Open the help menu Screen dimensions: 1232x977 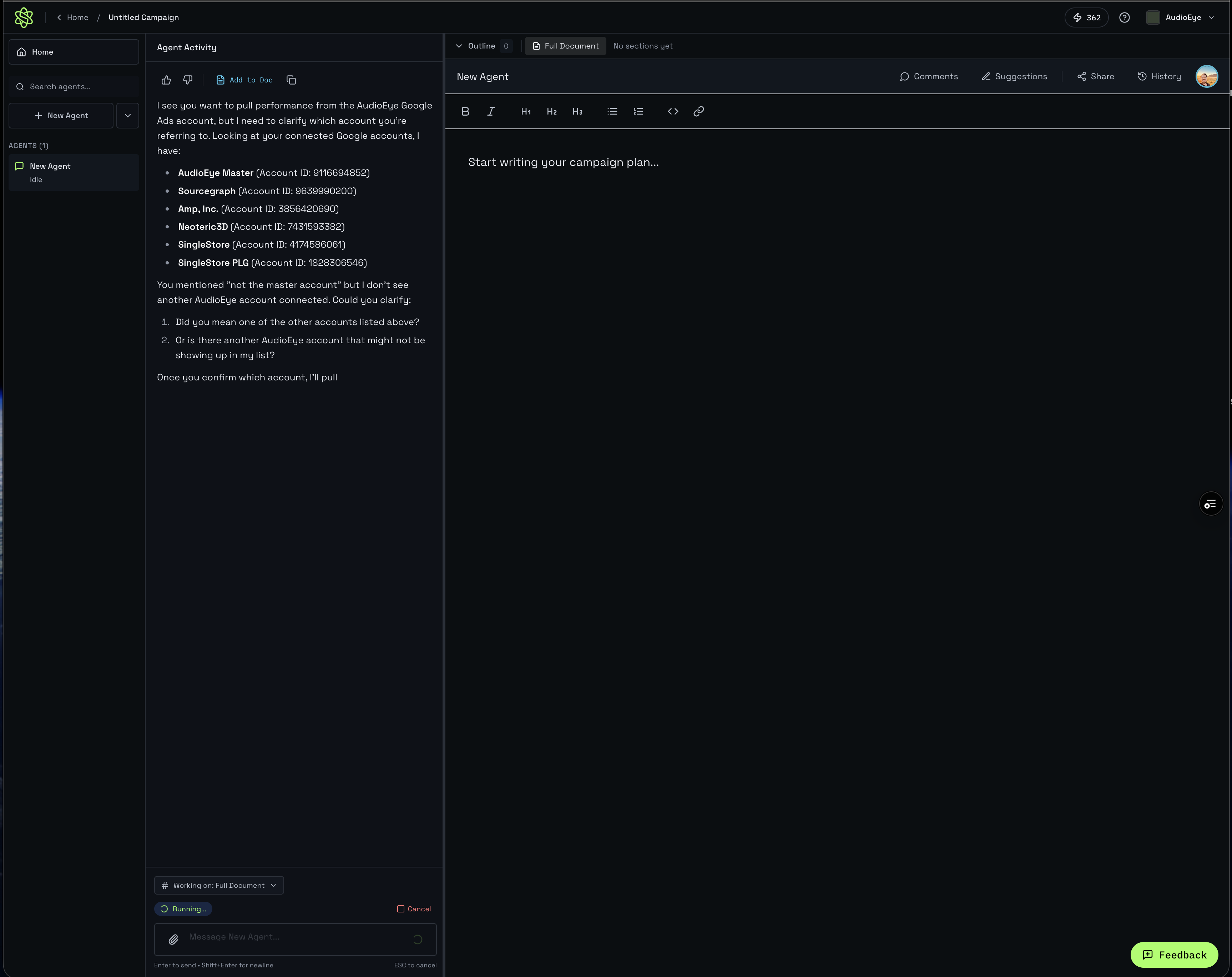click(1125, 18)
